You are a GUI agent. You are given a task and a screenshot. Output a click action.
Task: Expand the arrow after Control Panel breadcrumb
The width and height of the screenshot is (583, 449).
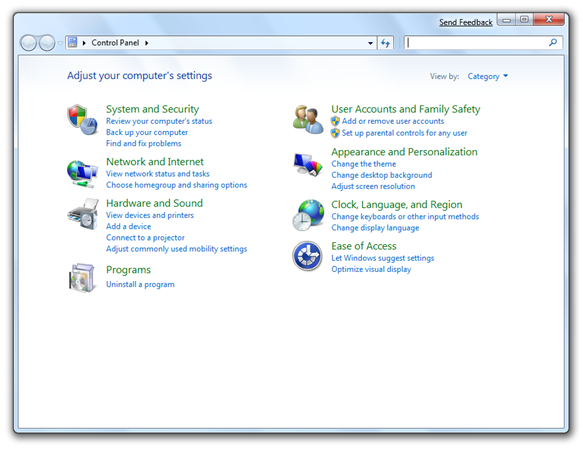(x=147, y=43)
